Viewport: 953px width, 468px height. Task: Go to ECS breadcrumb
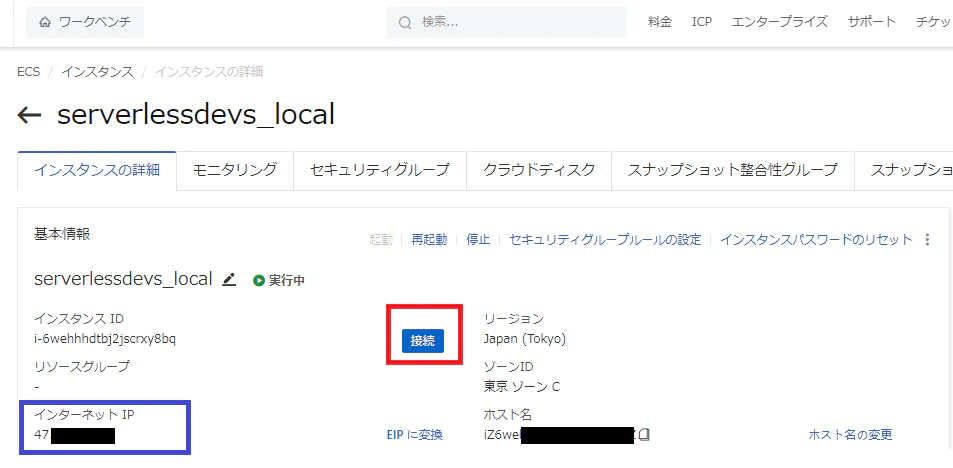tap(29, 72)
